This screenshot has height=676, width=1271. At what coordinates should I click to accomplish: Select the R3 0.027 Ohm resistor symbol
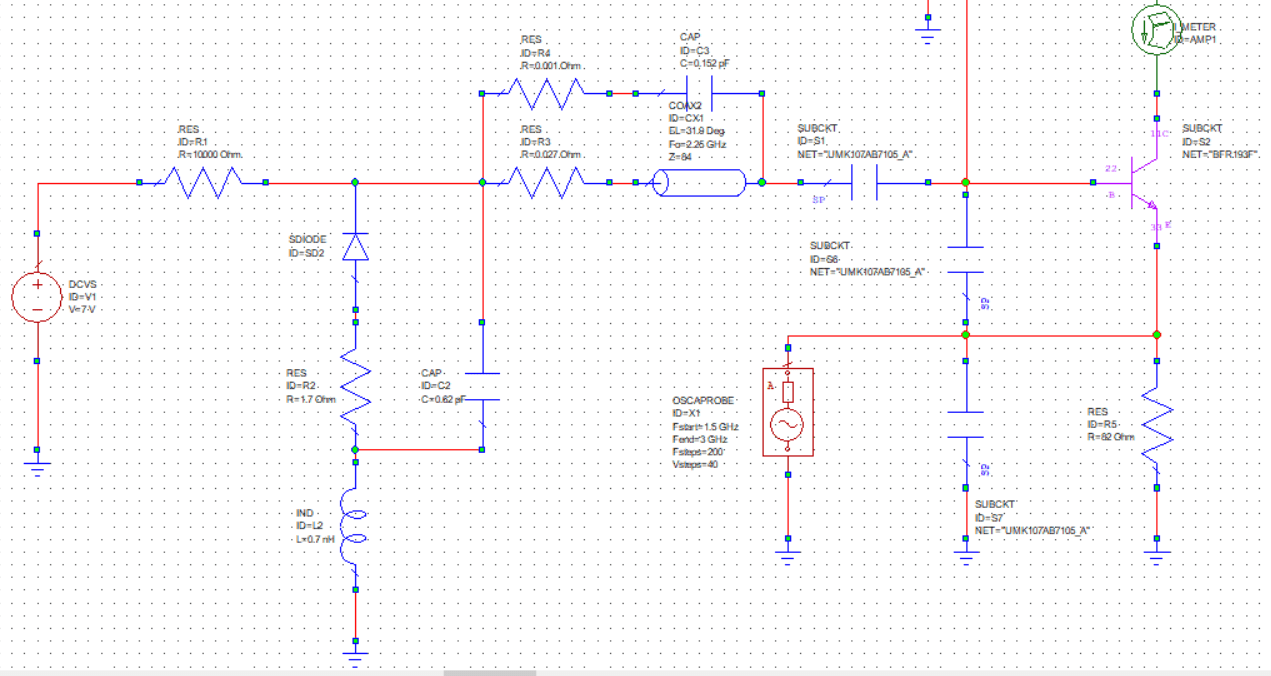pyautogui.click(x=545, y=183)
